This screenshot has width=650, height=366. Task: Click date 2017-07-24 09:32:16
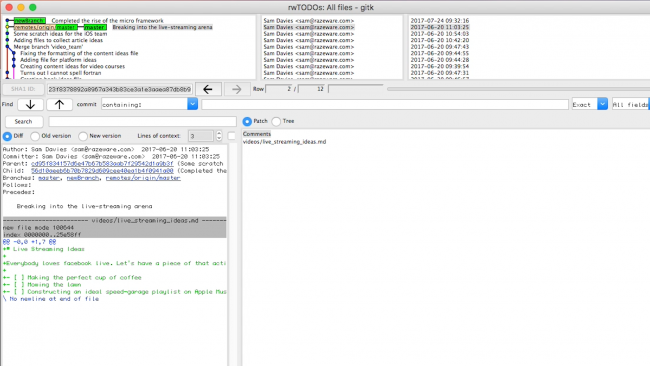(440, 21)
